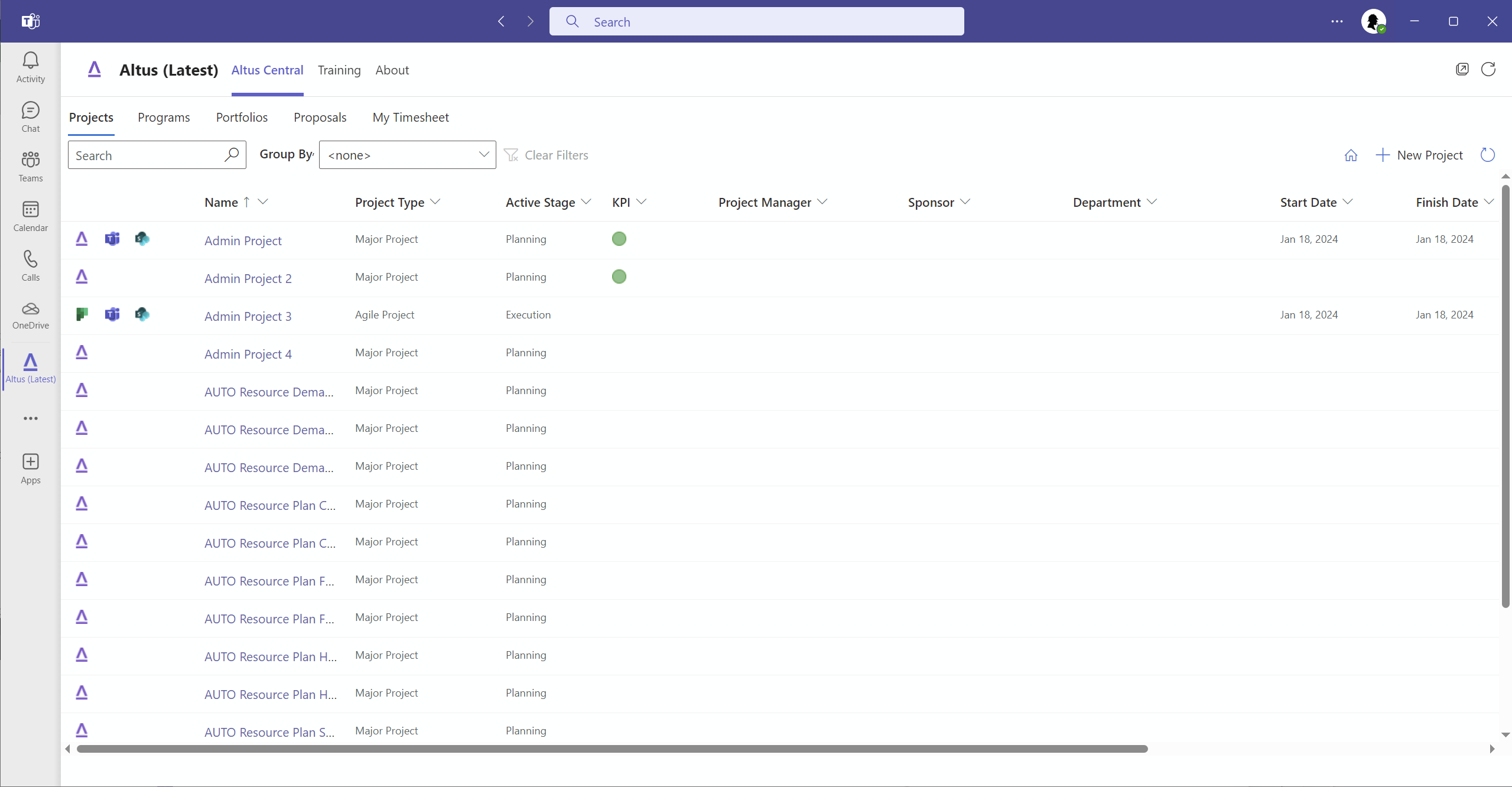The width and height of the screenshot is (1512, 787).
Task: Click green KPI indicator for Admin Project 2
Action: (x=619, y=277)
